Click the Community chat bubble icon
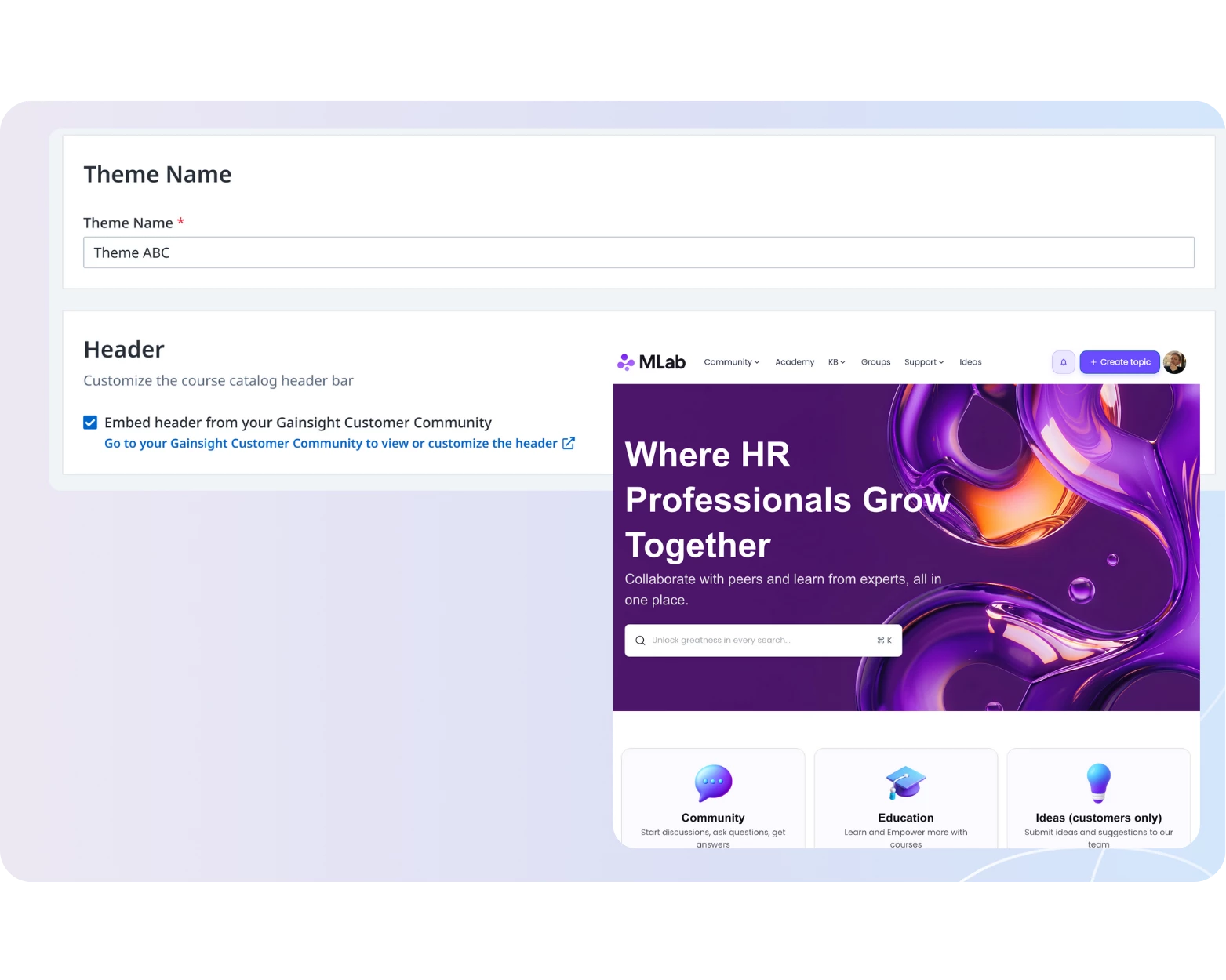 pyautogui.click(x=713, y=782)
